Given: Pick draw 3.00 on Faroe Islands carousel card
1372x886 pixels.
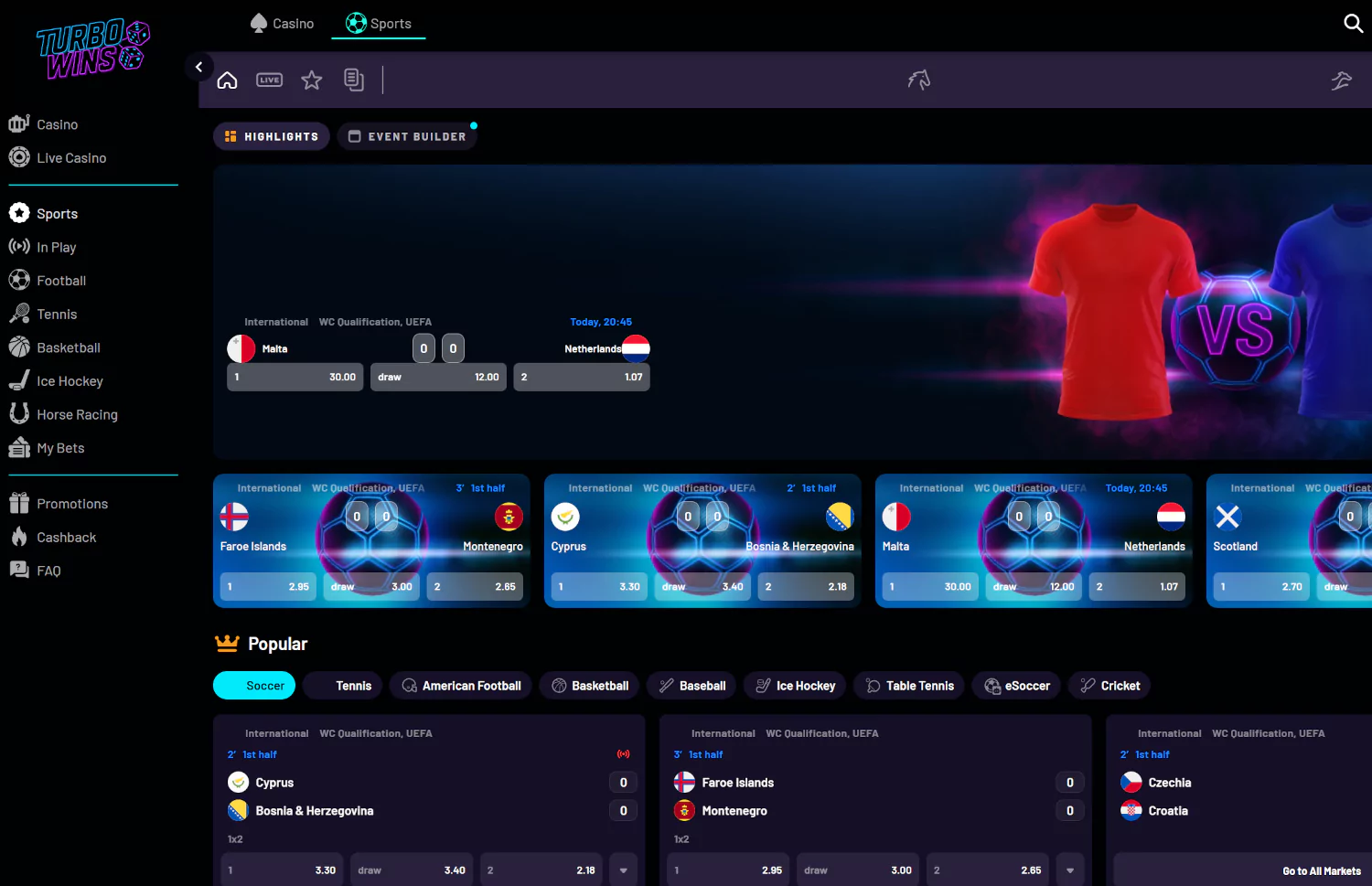Looking at the screenshot, I should [371, 587].
